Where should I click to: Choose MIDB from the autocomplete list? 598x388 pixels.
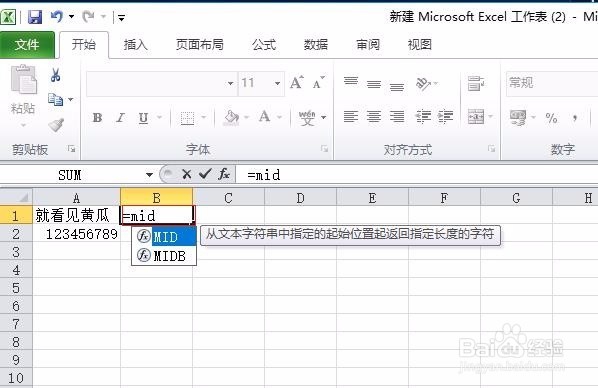pos(164,256)
